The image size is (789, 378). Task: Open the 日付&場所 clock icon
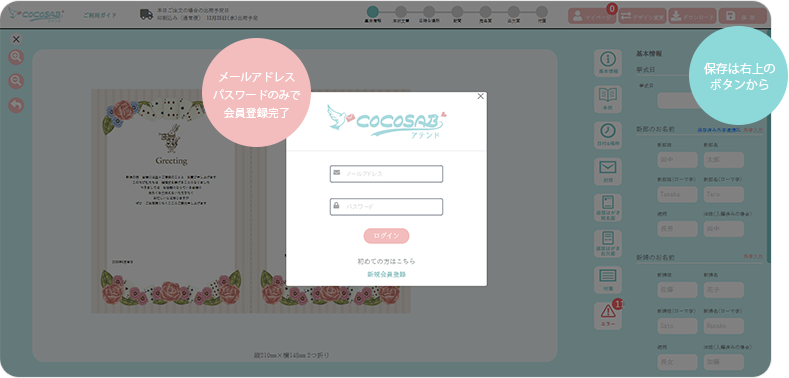click(608, 135)
